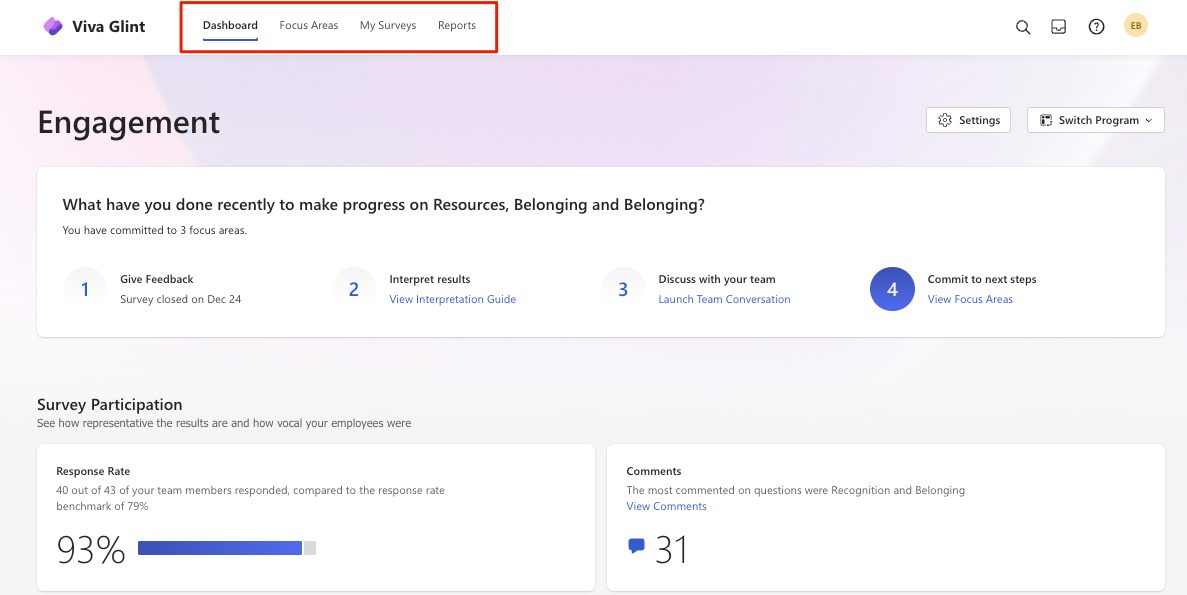Open the View Comments link

pos(666,506)
